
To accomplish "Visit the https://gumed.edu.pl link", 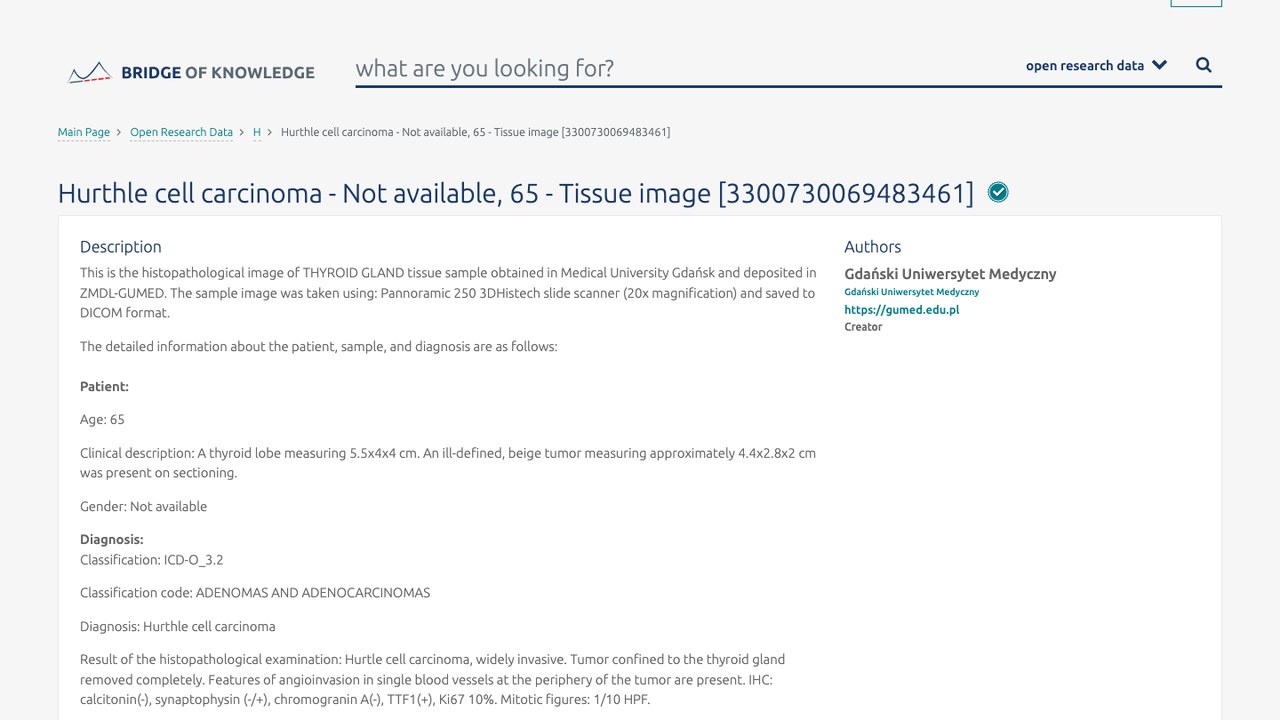I will click(901, 310).
